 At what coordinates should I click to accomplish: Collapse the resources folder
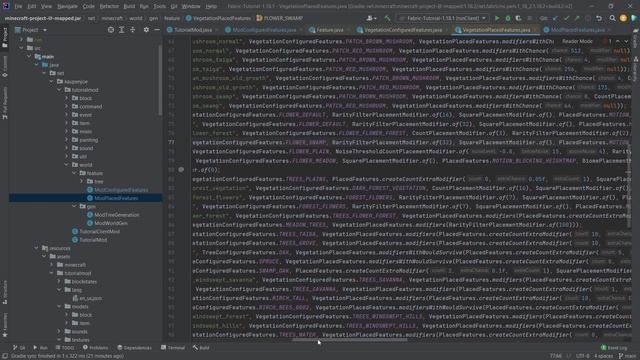37,248
